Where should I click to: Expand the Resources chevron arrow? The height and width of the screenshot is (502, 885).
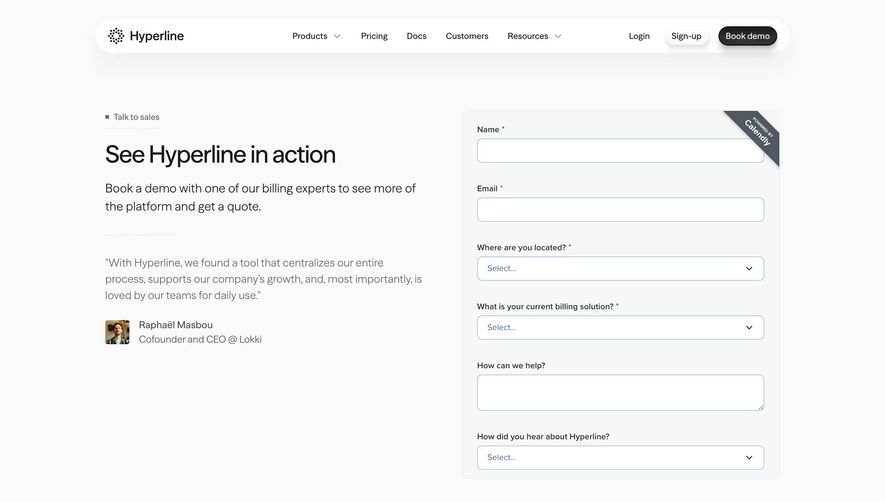tap(558, 36)
